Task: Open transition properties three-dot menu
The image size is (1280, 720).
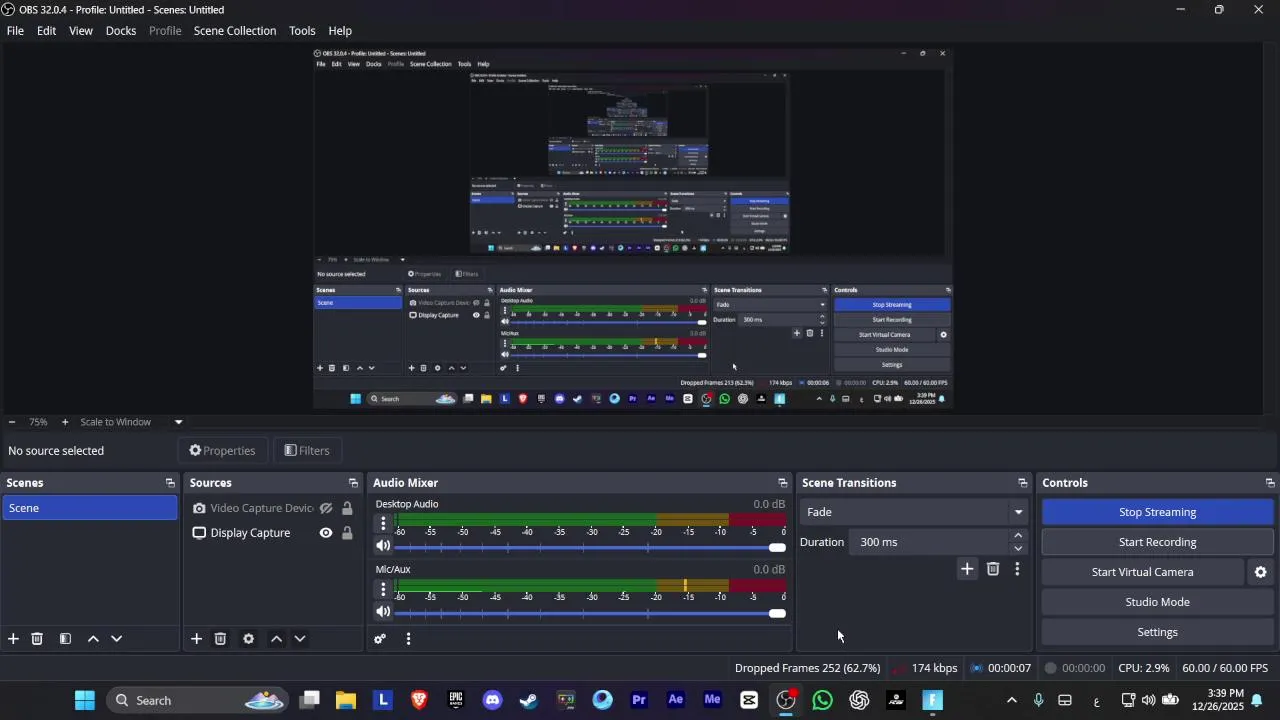Action: click(x=1017, y=569)
